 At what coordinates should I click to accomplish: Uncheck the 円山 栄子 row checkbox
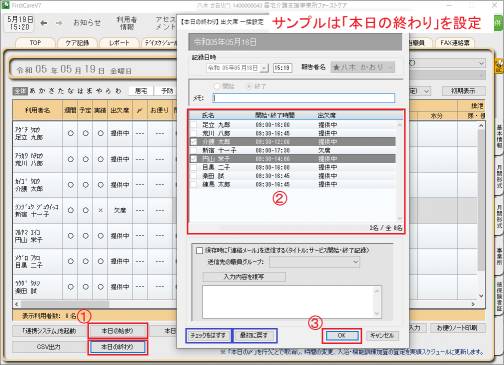click(194, 159)
